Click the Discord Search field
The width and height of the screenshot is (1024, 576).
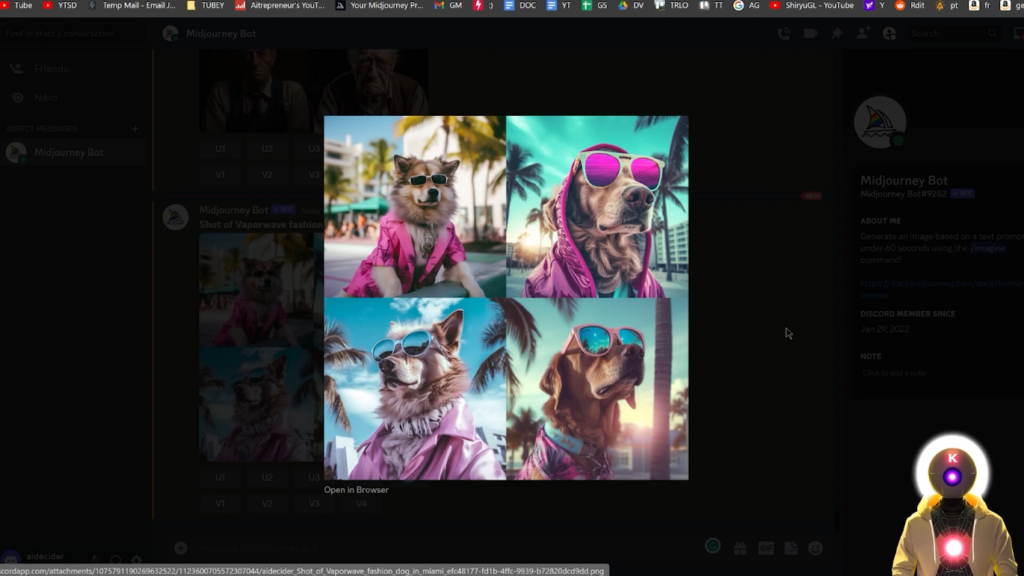(952, 33)
